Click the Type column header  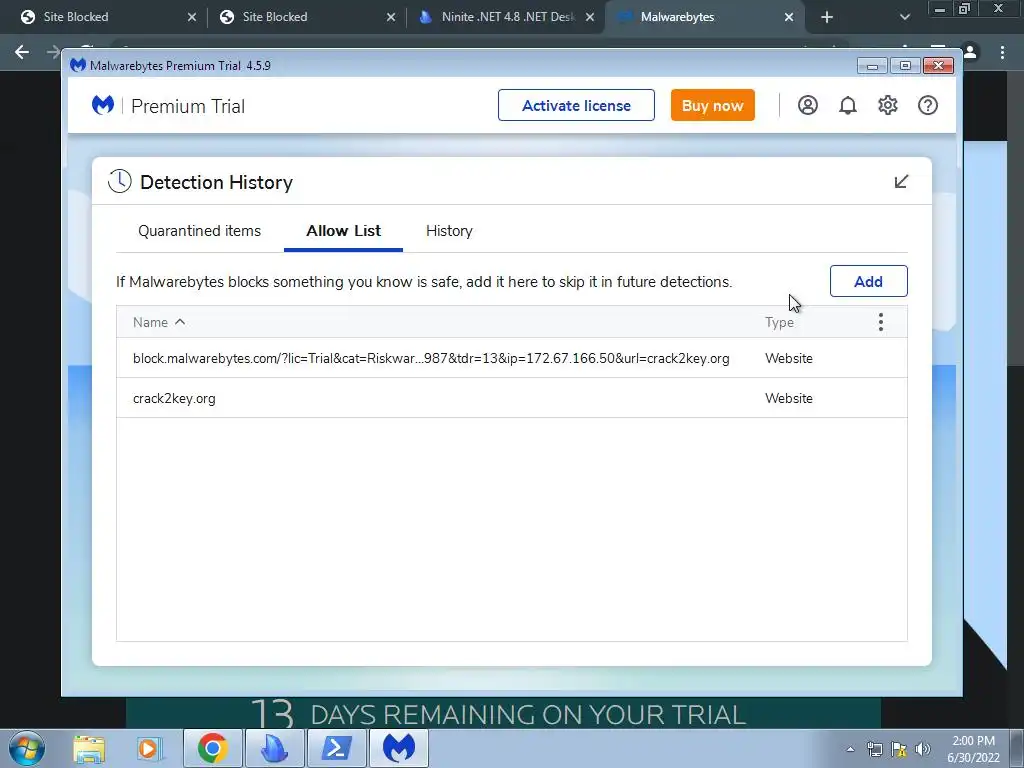(779, 322)
